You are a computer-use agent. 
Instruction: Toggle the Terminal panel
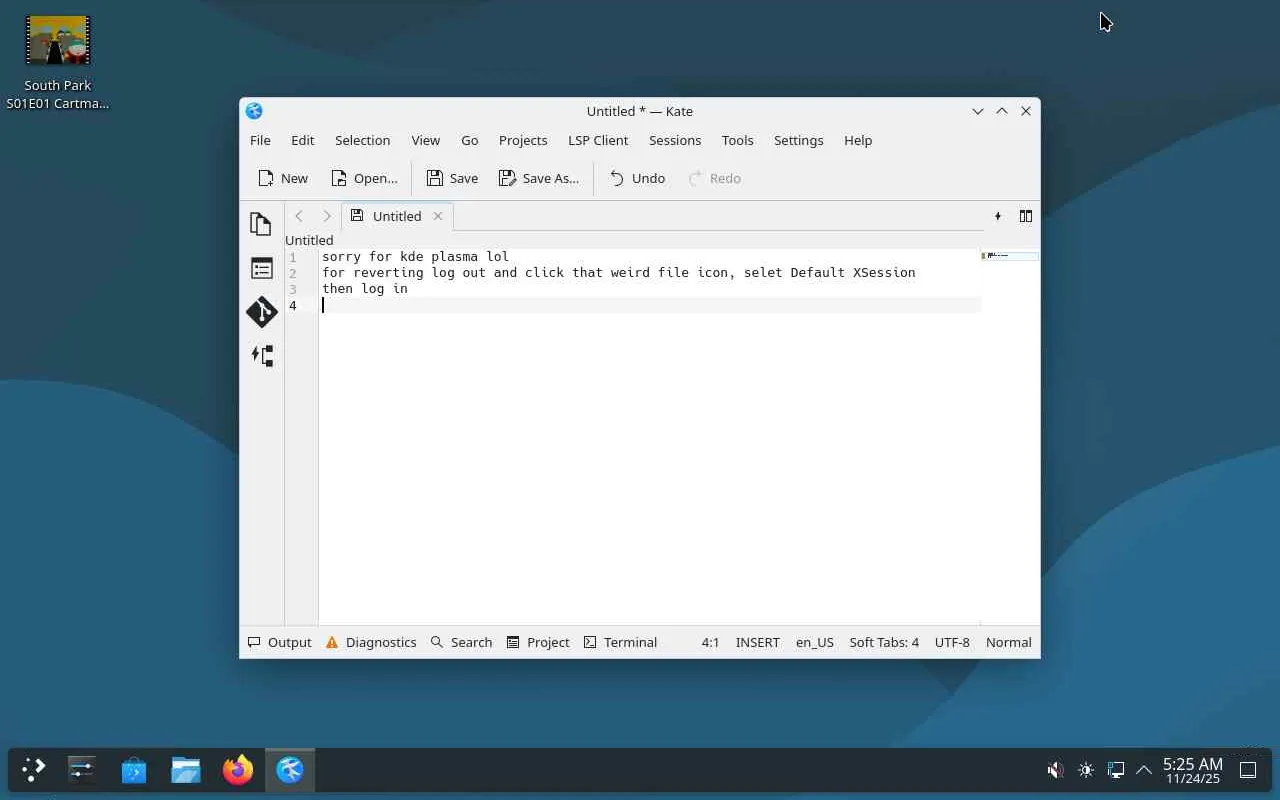620,642
